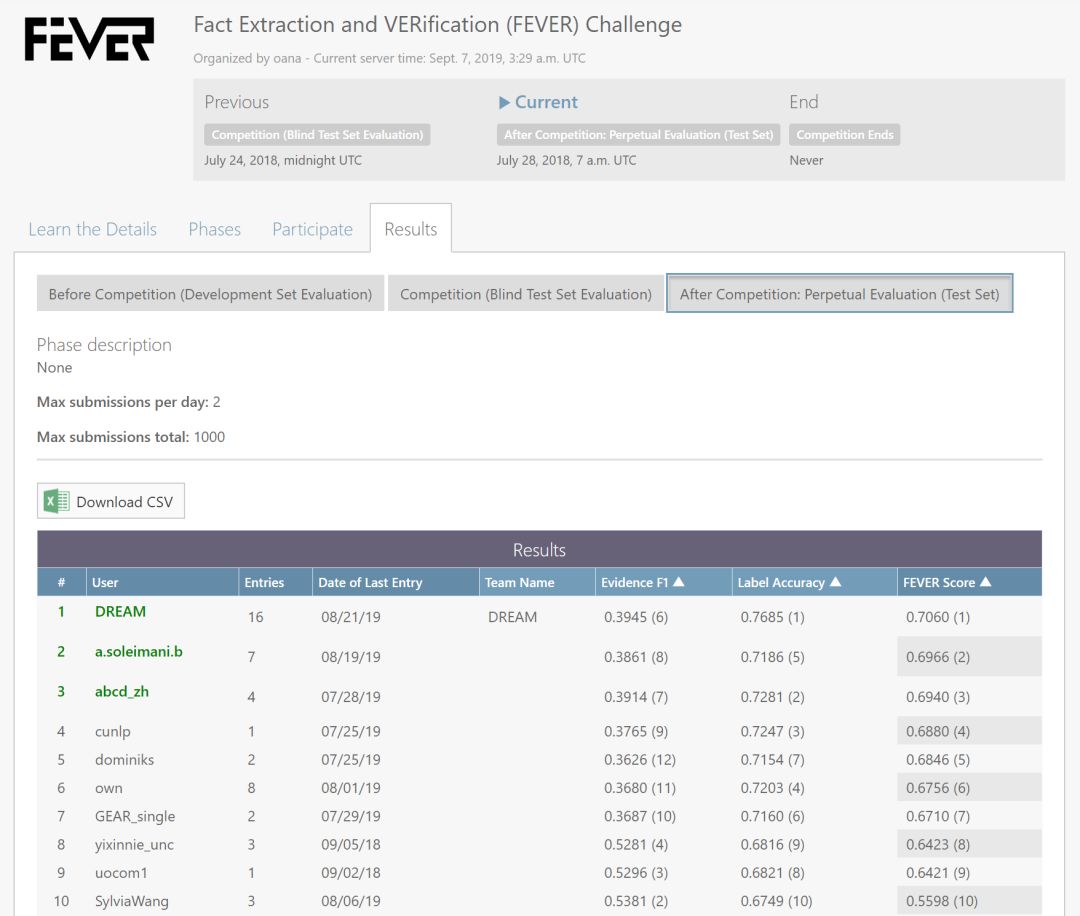Show Before Competition Development Set results
The image size is (1080, 916).
(210, 293)
